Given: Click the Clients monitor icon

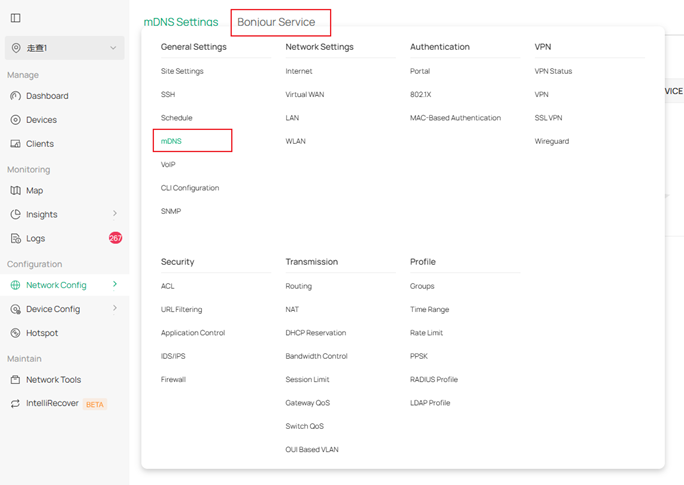Looking at the screenshot, I should coord(15,144).
